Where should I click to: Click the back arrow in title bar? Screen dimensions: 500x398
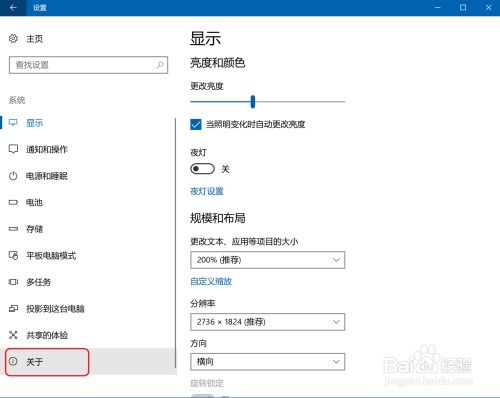coord(13,7)
